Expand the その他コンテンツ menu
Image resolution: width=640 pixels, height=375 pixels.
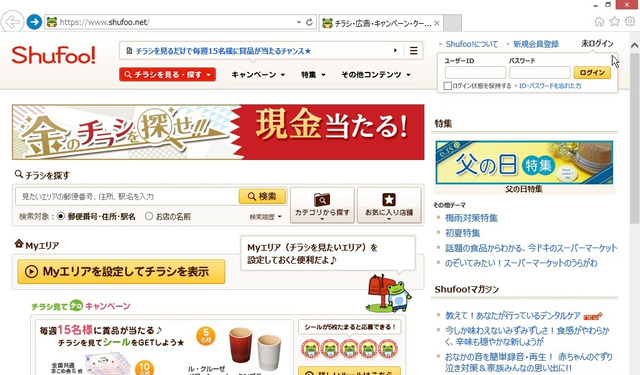pos(376,75)
